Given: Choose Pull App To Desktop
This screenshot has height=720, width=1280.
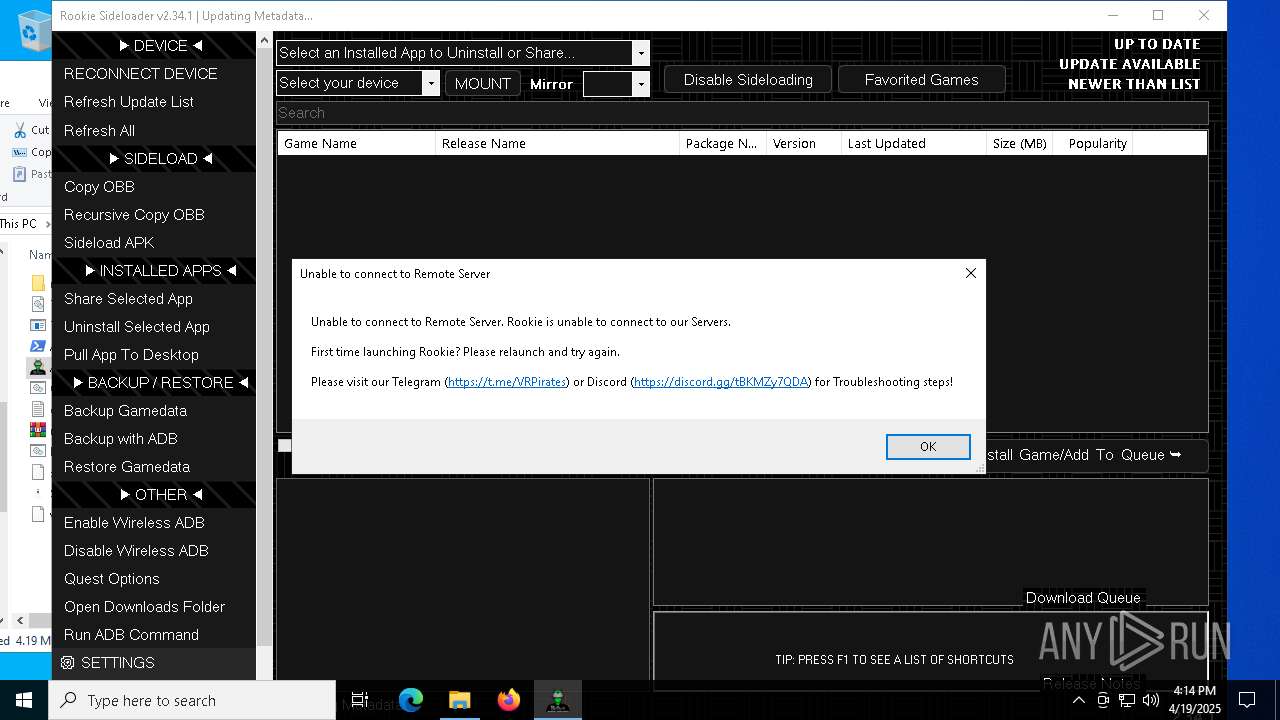Looking at the screenshot, I should (131, 354).
